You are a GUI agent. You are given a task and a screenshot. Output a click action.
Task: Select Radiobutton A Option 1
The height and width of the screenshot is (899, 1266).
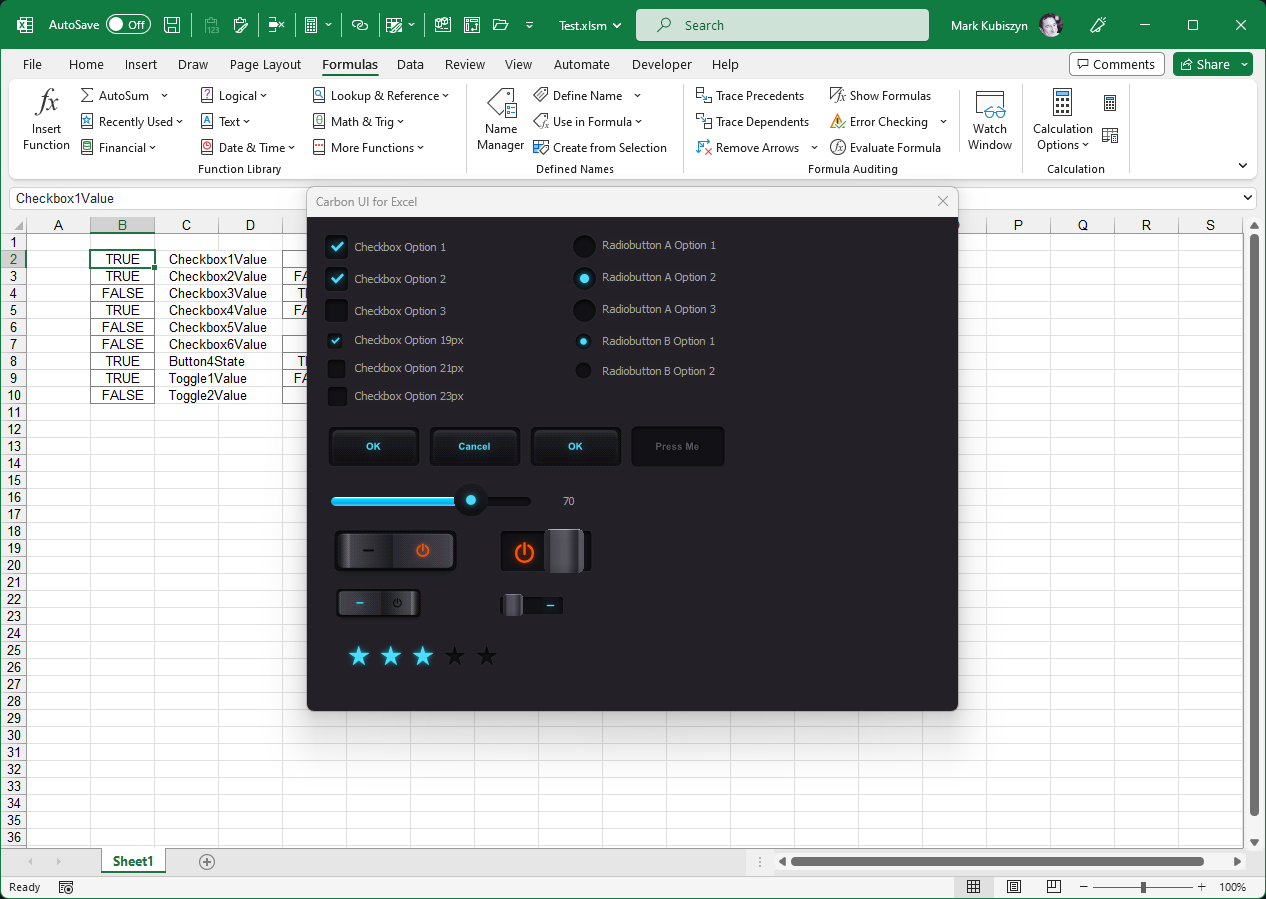(x=584, y=246)
